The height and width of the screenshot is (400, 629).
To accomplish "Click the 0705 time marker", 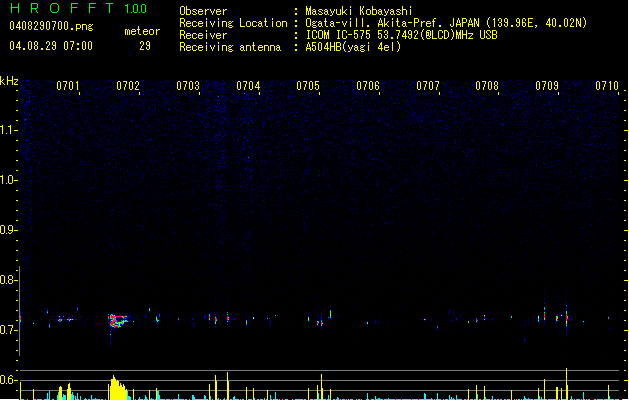I will pyautogui.click(x=308, y=86).
